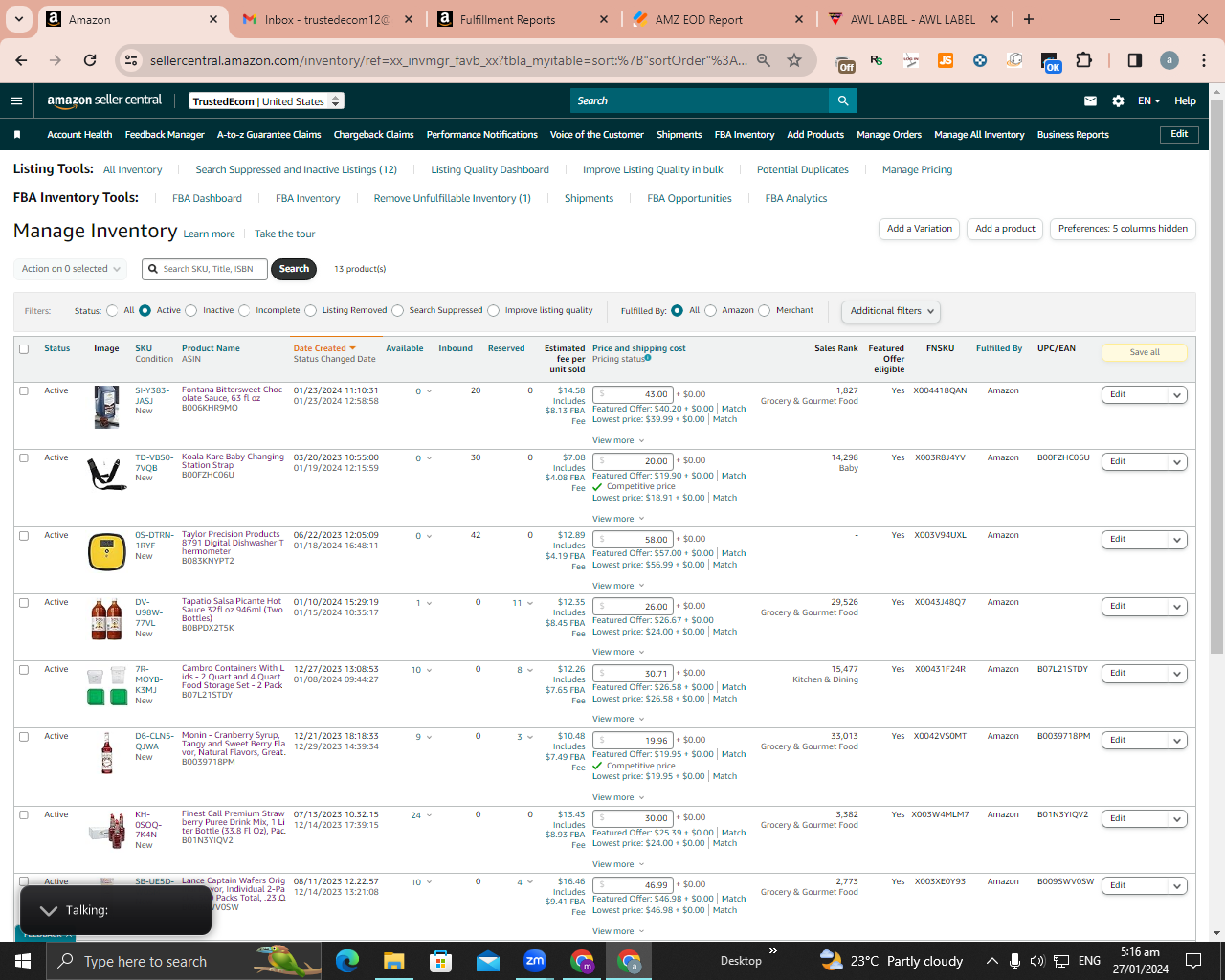Open the Windows Start menu
This screenshot has height=980, width=1225.
click(23, 961)
